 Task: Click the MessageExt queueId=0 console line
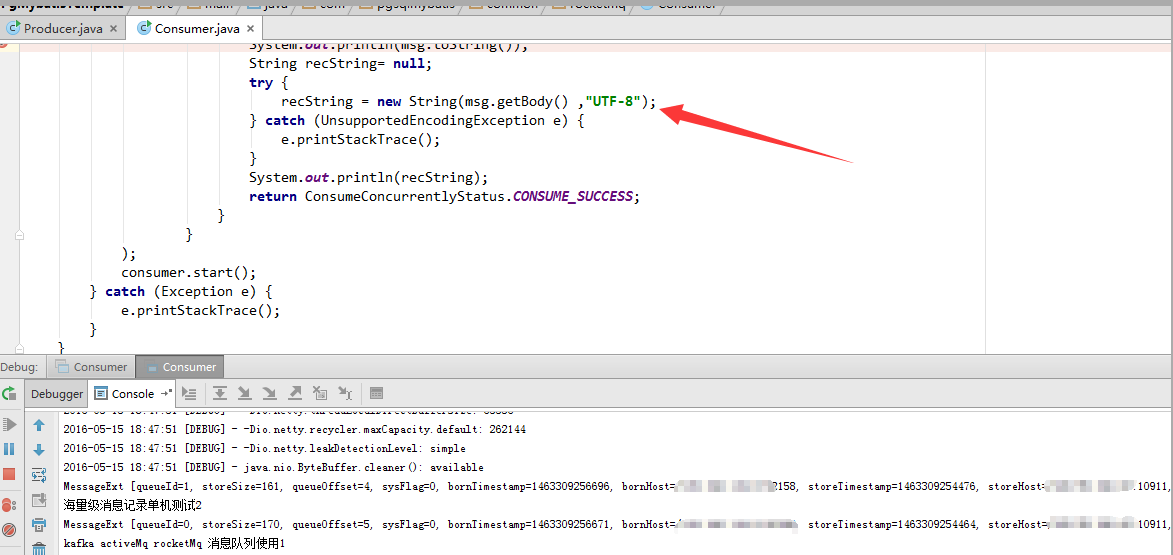click(617, 524)
